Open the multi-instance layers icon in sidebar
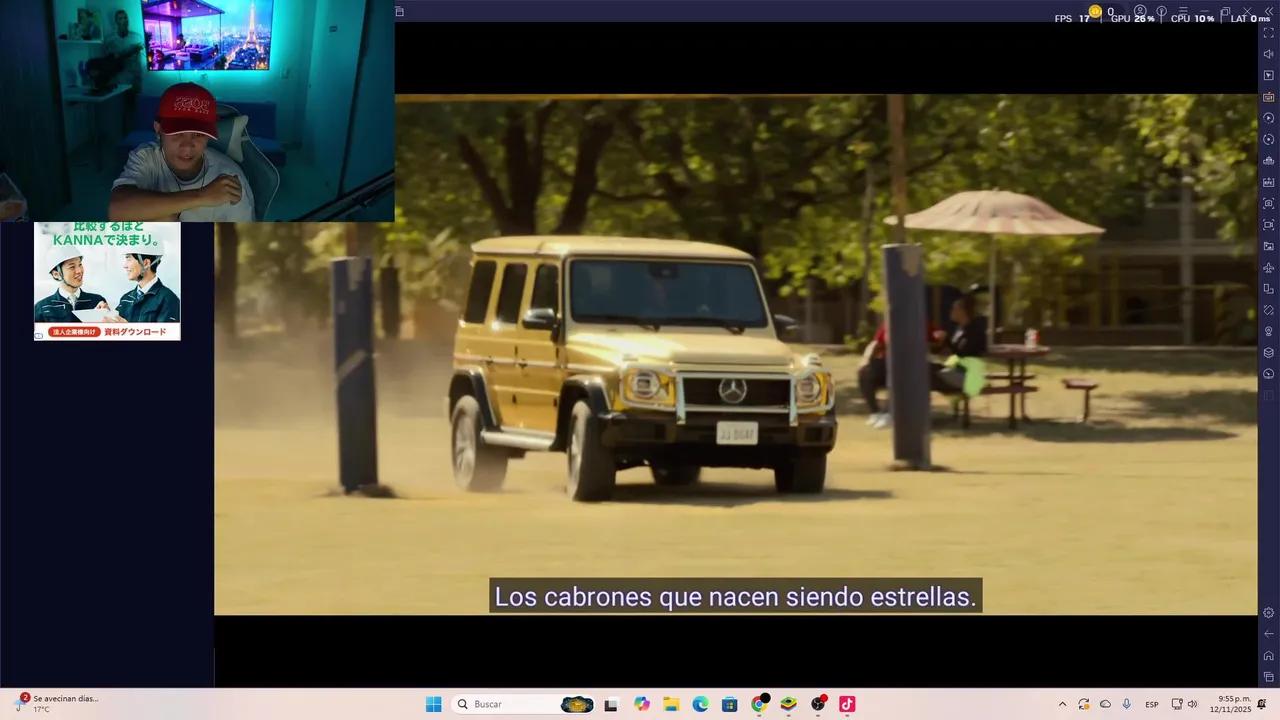 tap(1268, 352)
